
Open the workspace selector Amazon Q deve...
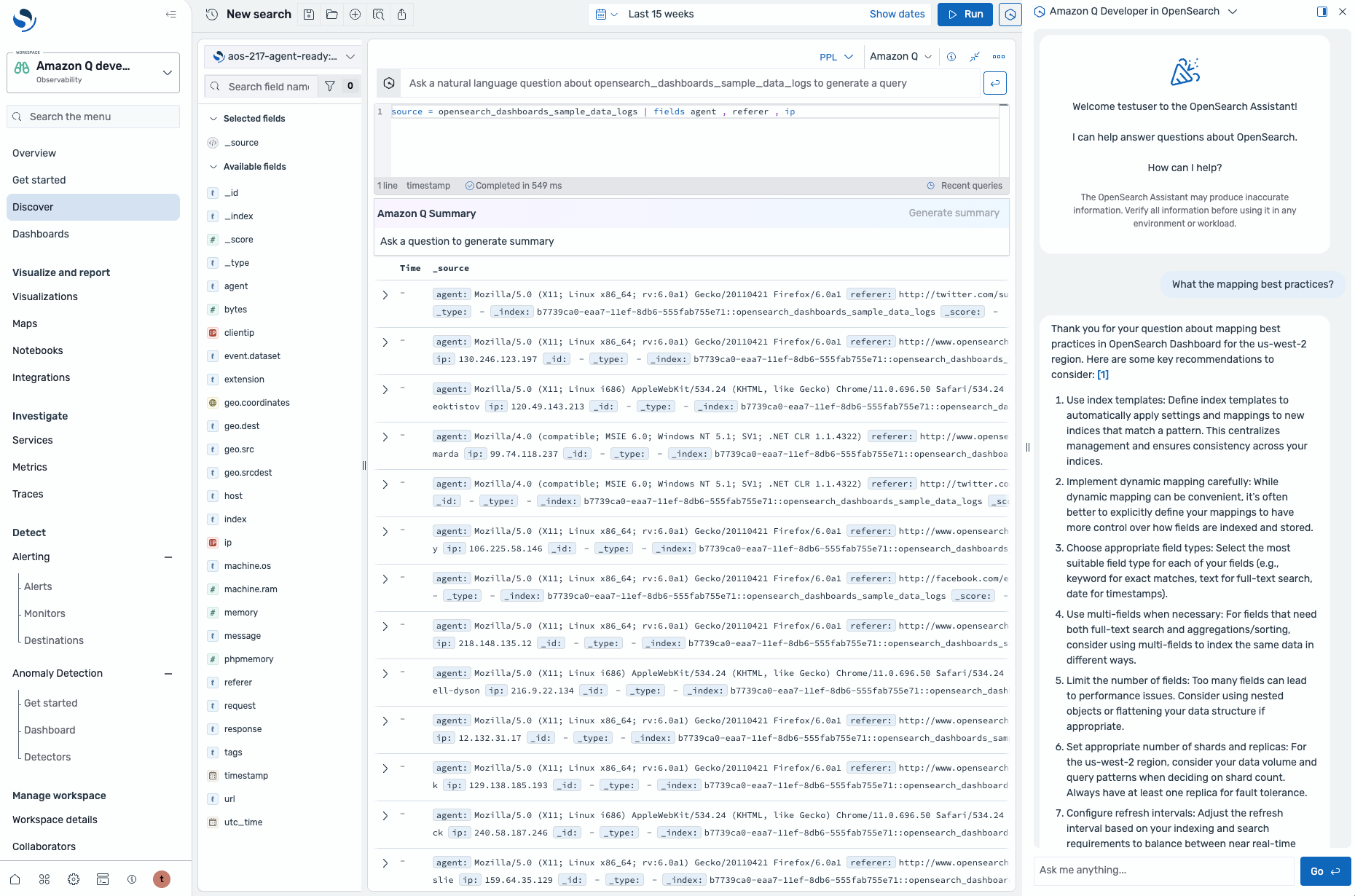[93, 72]
